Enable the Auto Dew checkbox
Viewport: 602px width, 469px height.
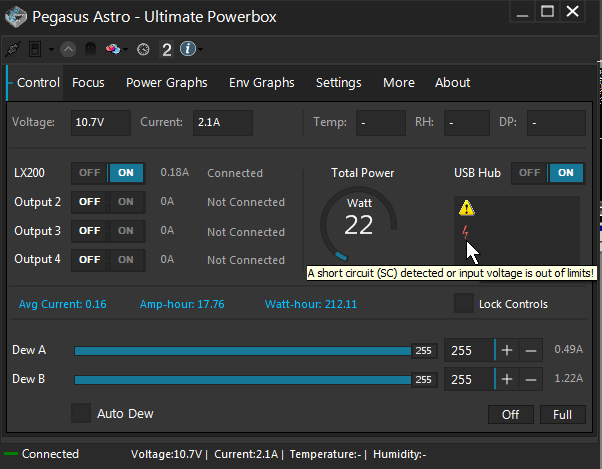tap(81, 413)
